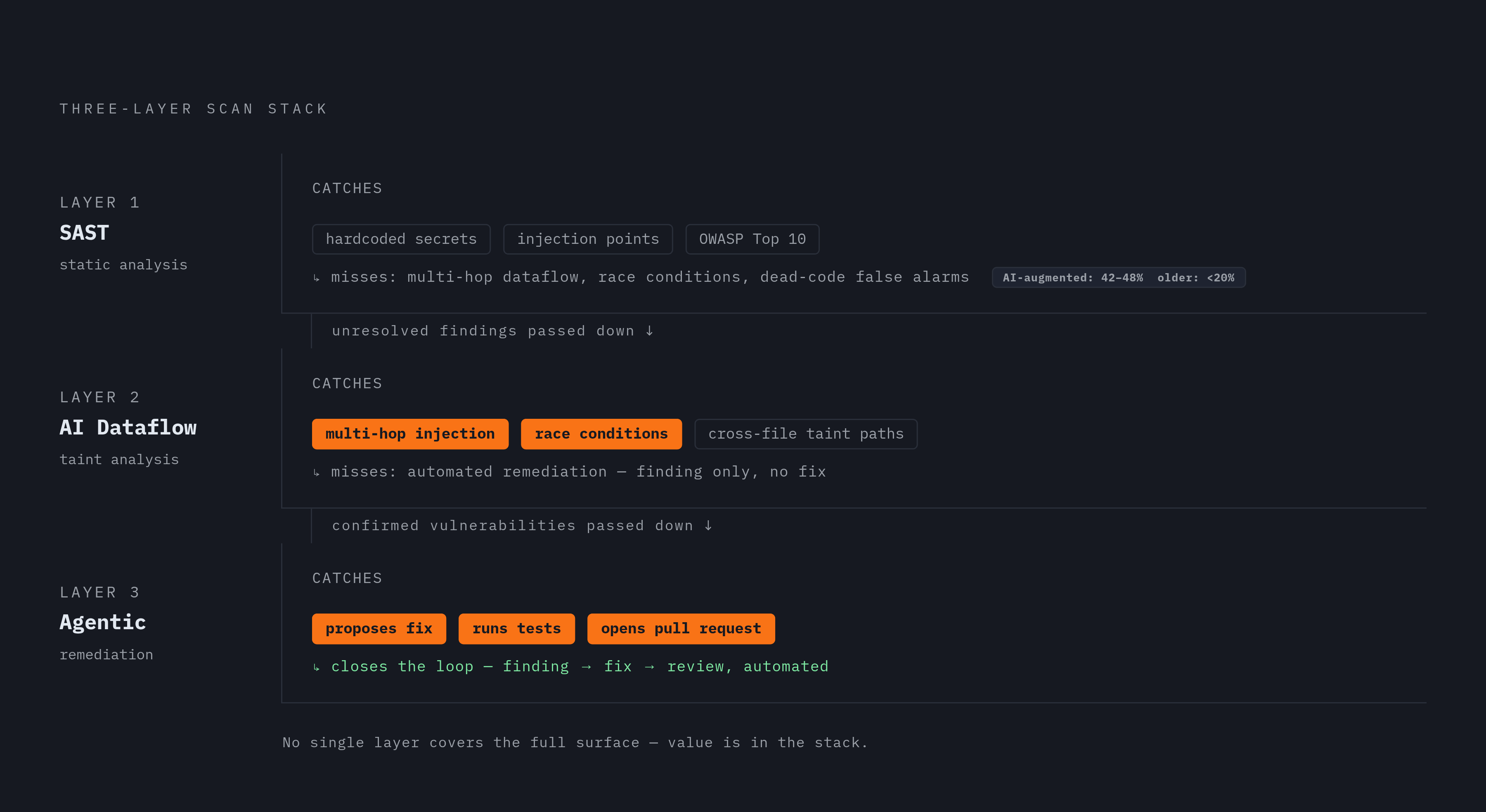Click the 'THREE-LAYER SCAN STACK' heading

click(x=194, y=109)
